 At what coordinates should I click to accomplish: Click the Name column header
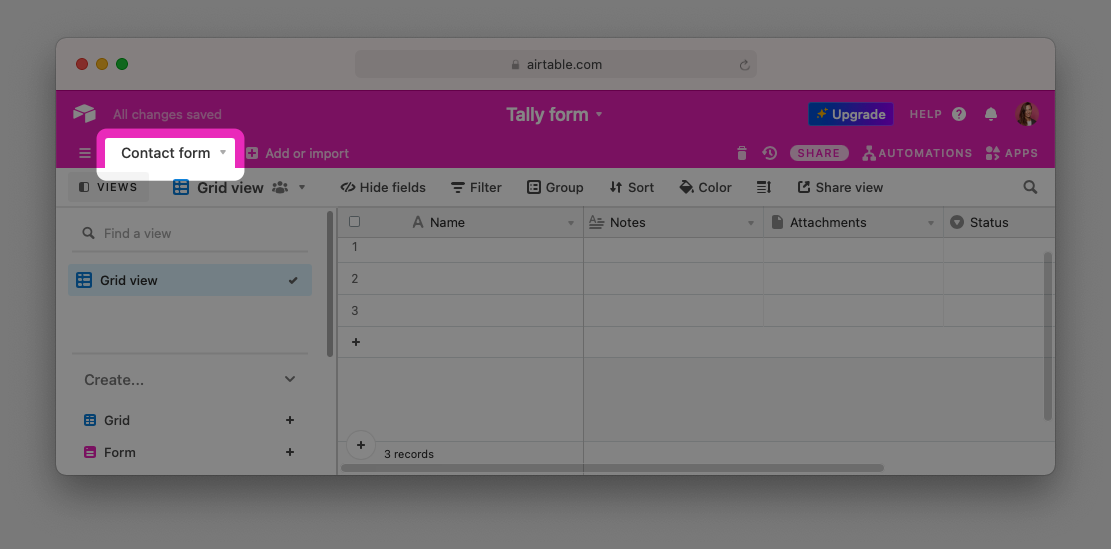(459, 222)
